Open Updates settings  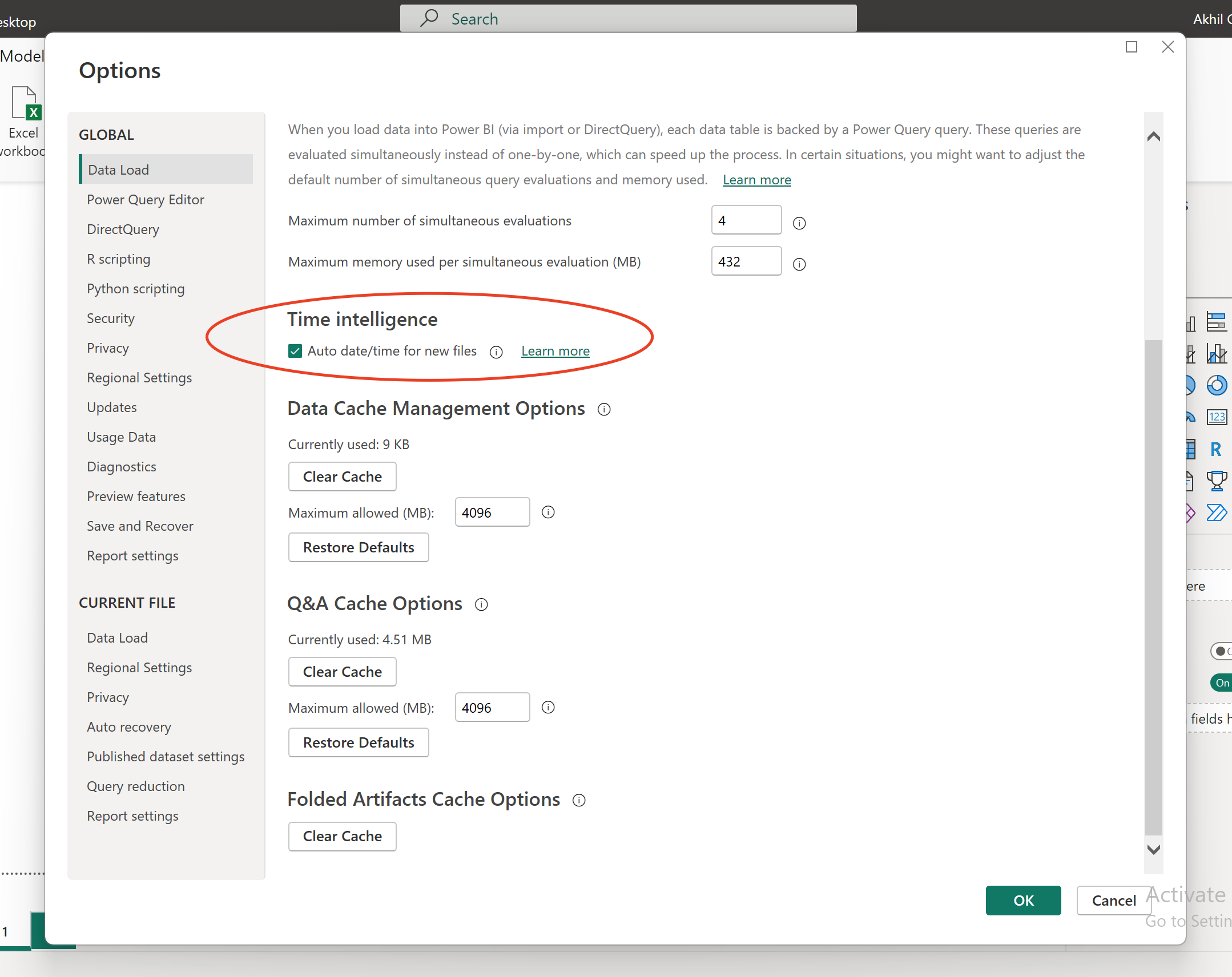pos(111,407)
